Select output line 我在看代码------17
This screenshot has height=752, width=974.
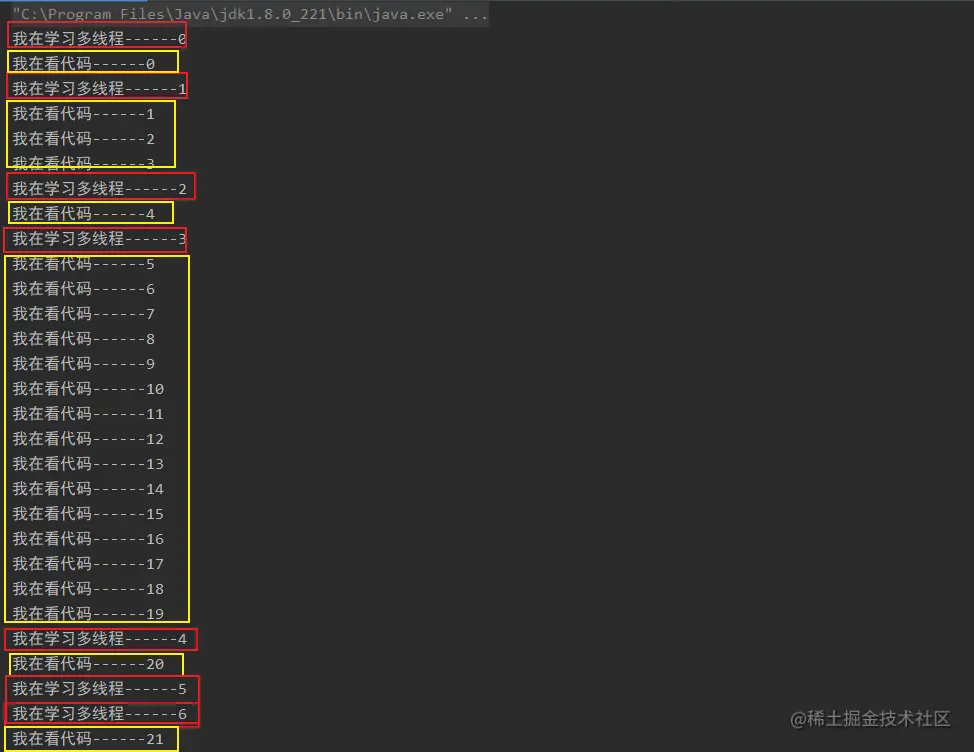pyautogui.click(x=88, y=564)
